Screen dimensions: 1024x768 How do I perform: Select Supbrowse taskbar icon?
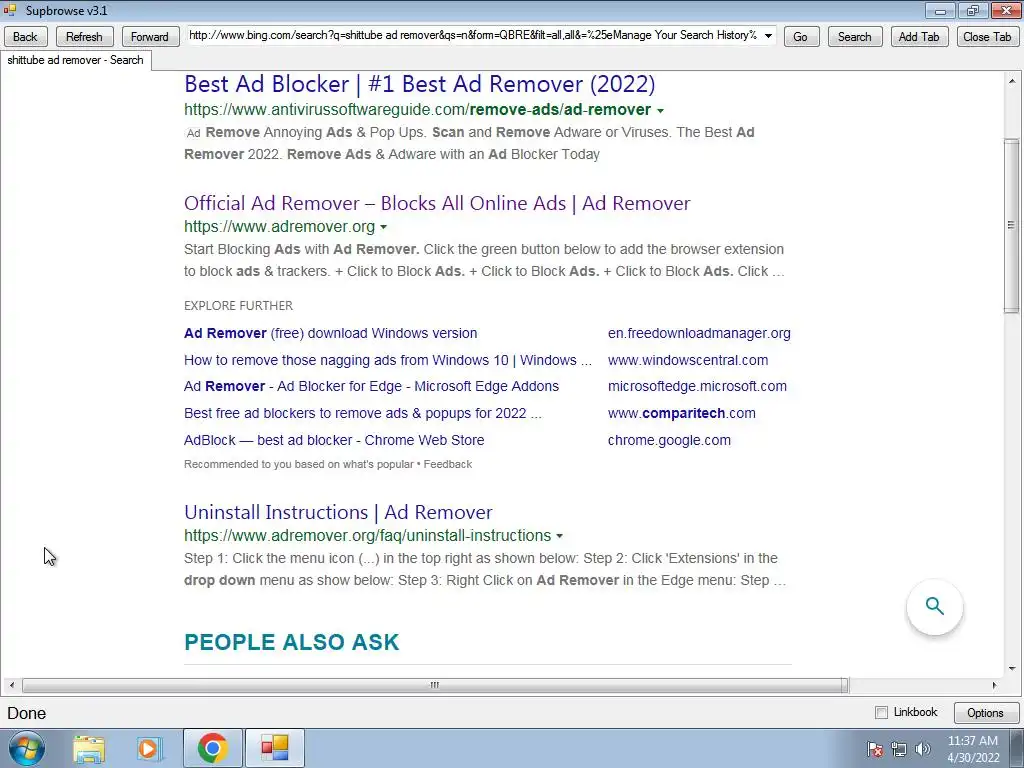click(x=274, y=748)
